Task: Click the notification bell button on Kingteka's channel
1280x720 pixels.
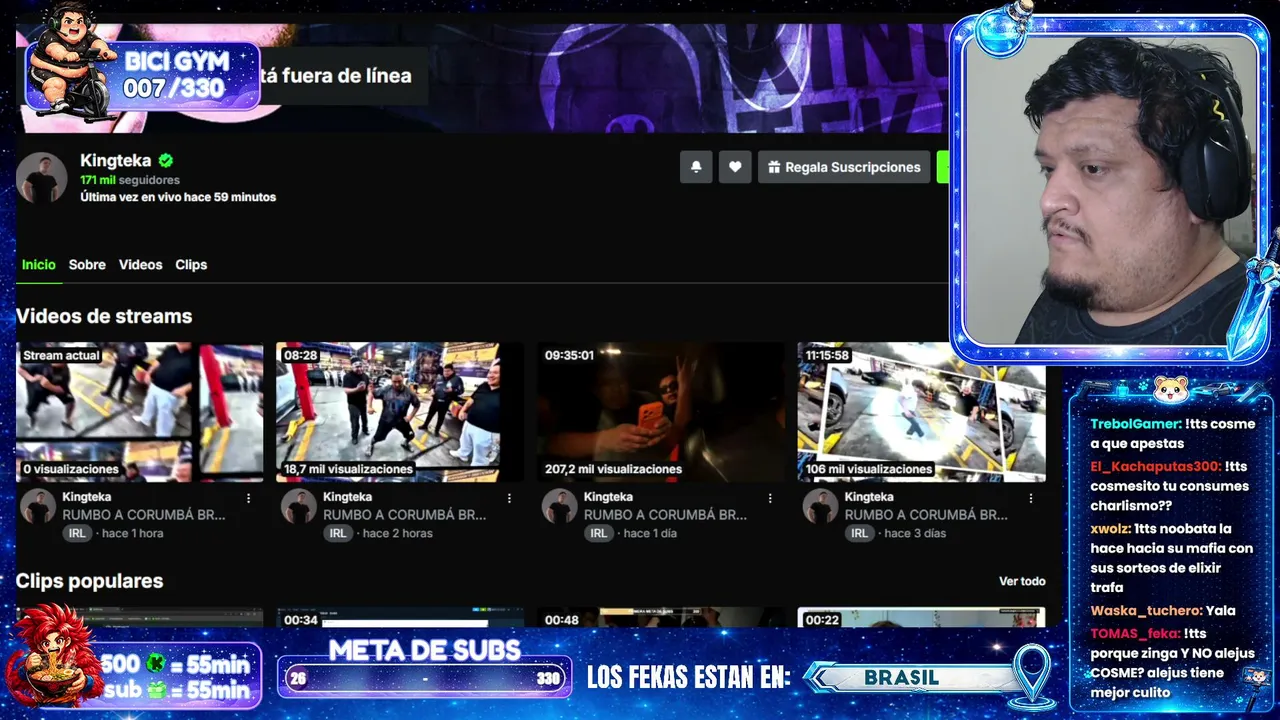Action: click(696, 167)
